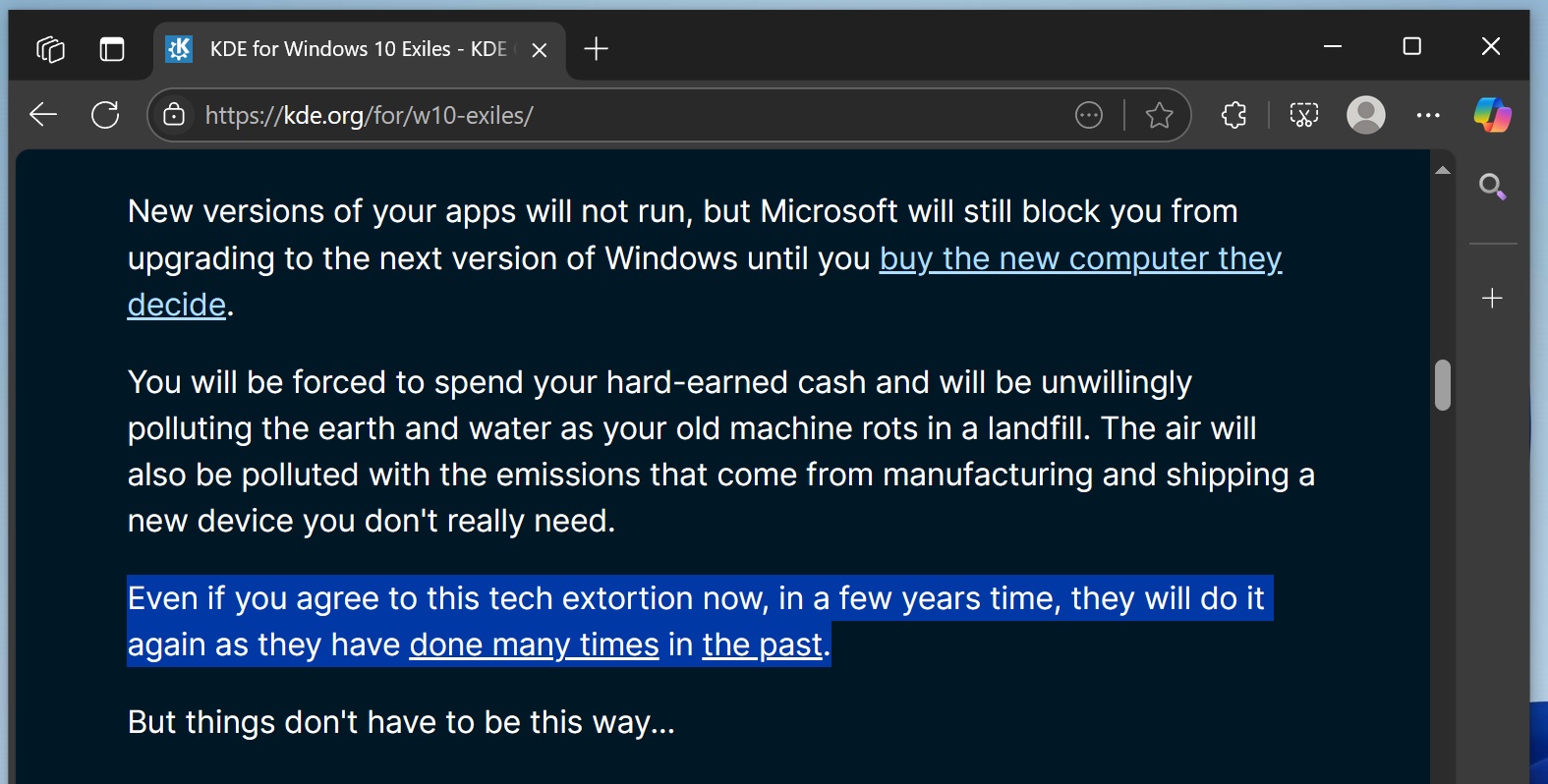Open the workspaces icon

tap(50, 48)
